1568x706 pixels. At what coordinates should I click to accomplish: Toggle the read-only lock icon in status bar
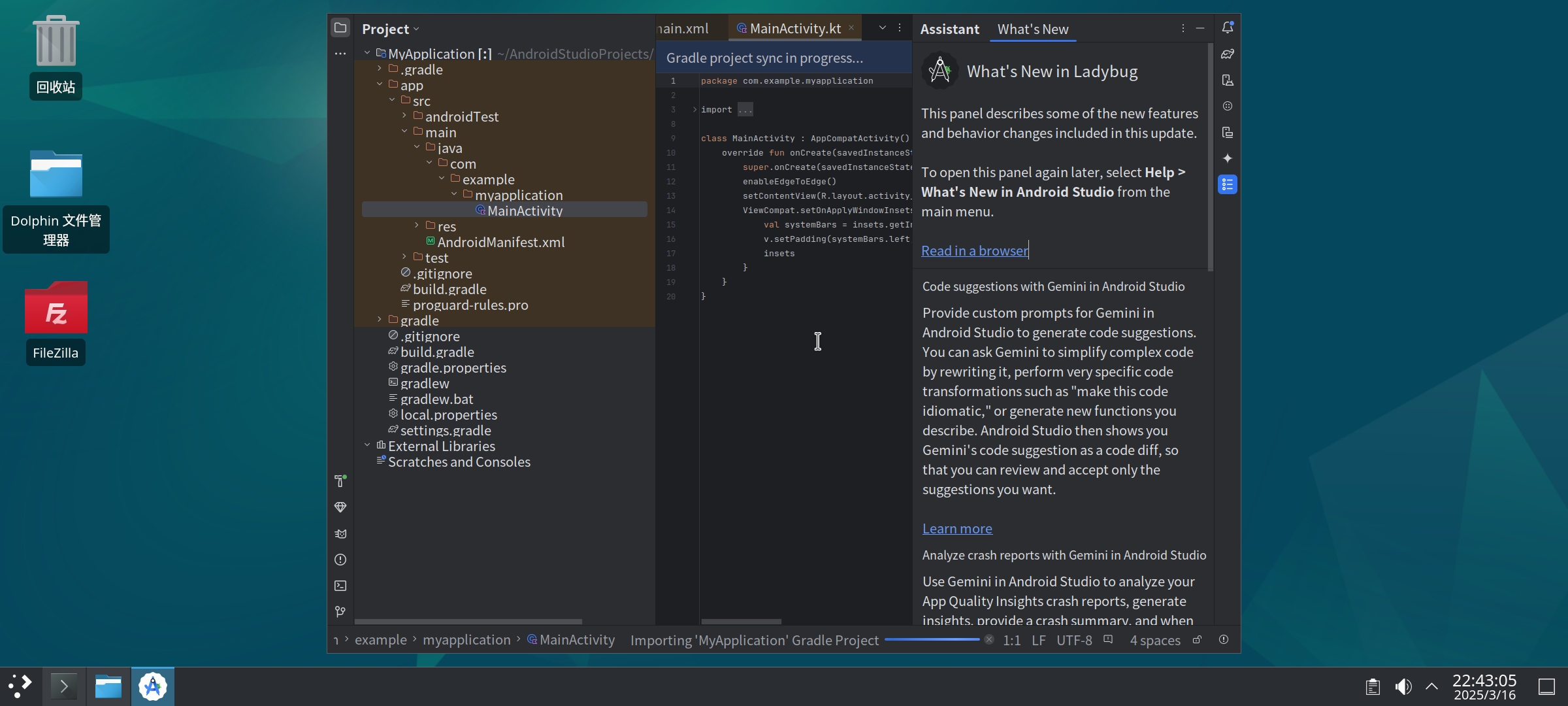[1197, 640]
